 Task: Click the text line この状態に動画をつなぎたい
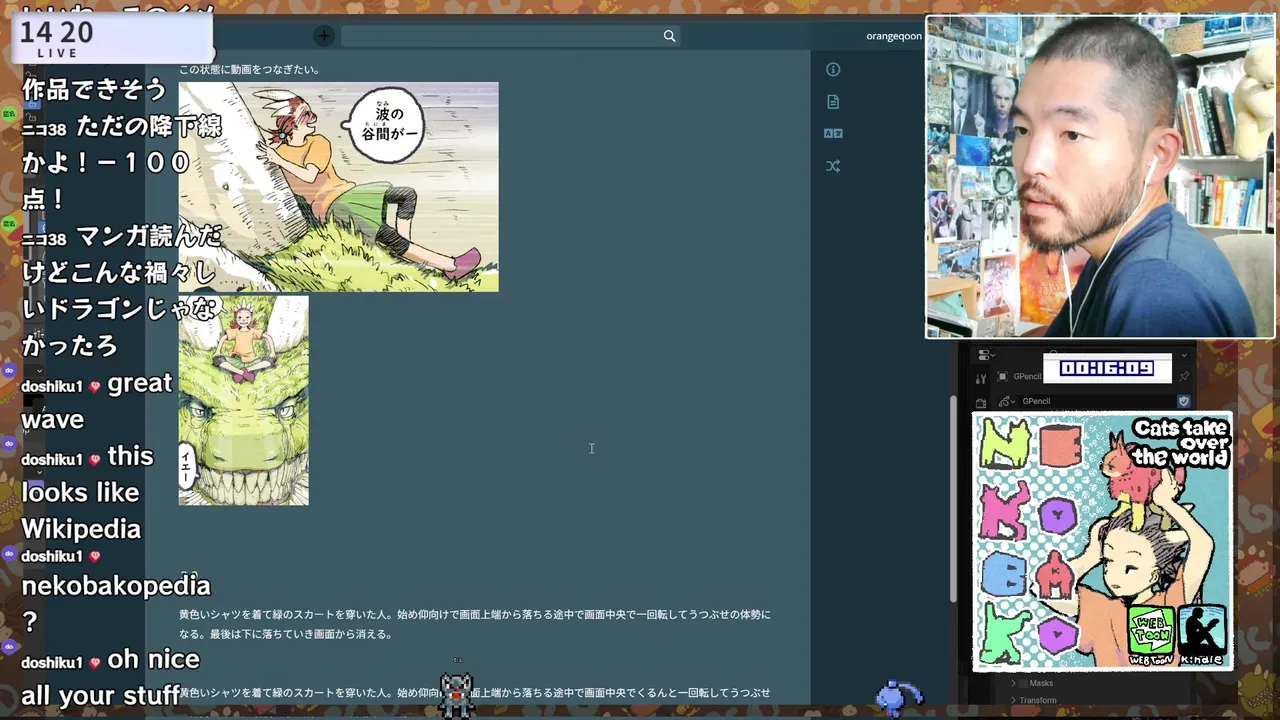pos(249,69)
